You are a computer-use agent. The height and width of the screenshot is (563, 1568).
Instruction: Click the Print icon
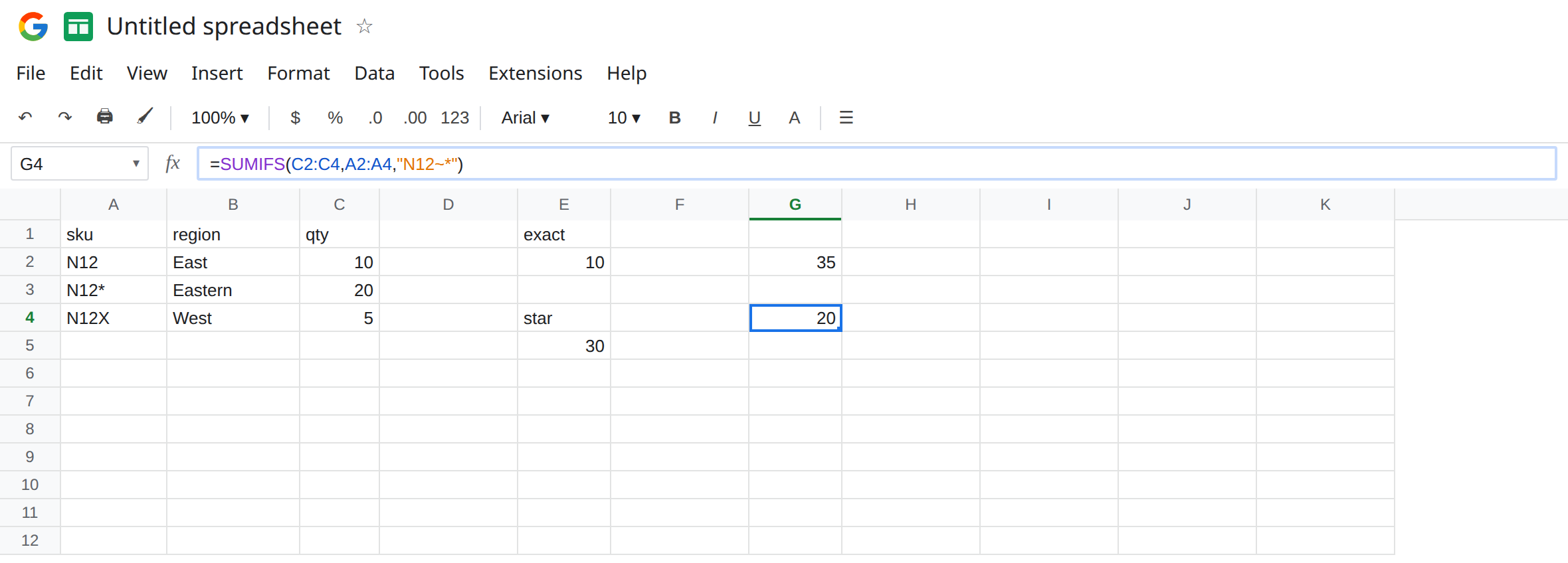click(104, 117)
